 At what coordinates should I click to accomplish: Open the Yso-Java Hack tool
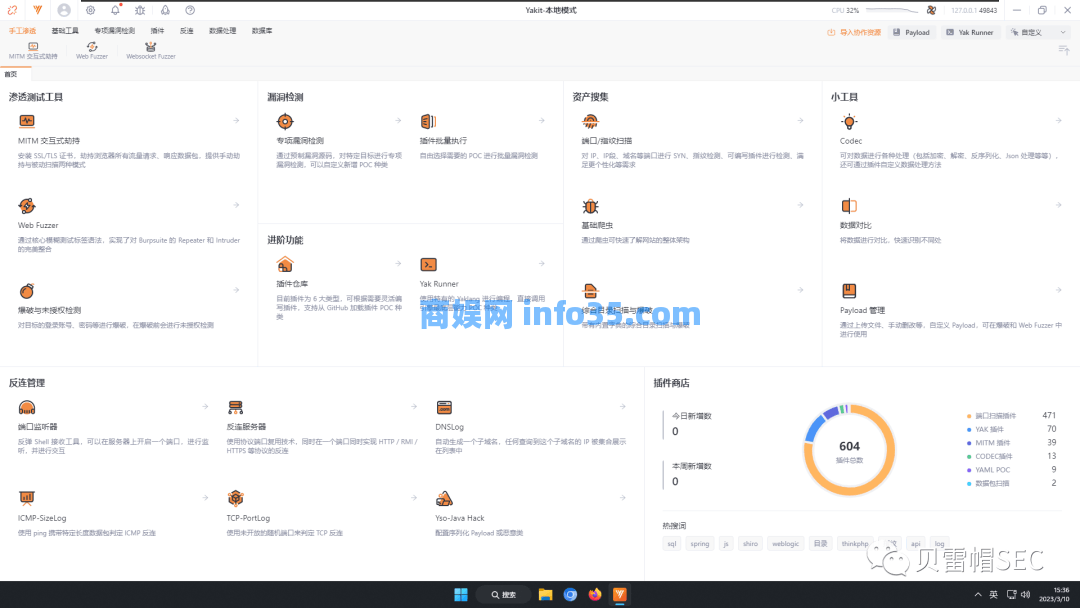tap(459, 518)
